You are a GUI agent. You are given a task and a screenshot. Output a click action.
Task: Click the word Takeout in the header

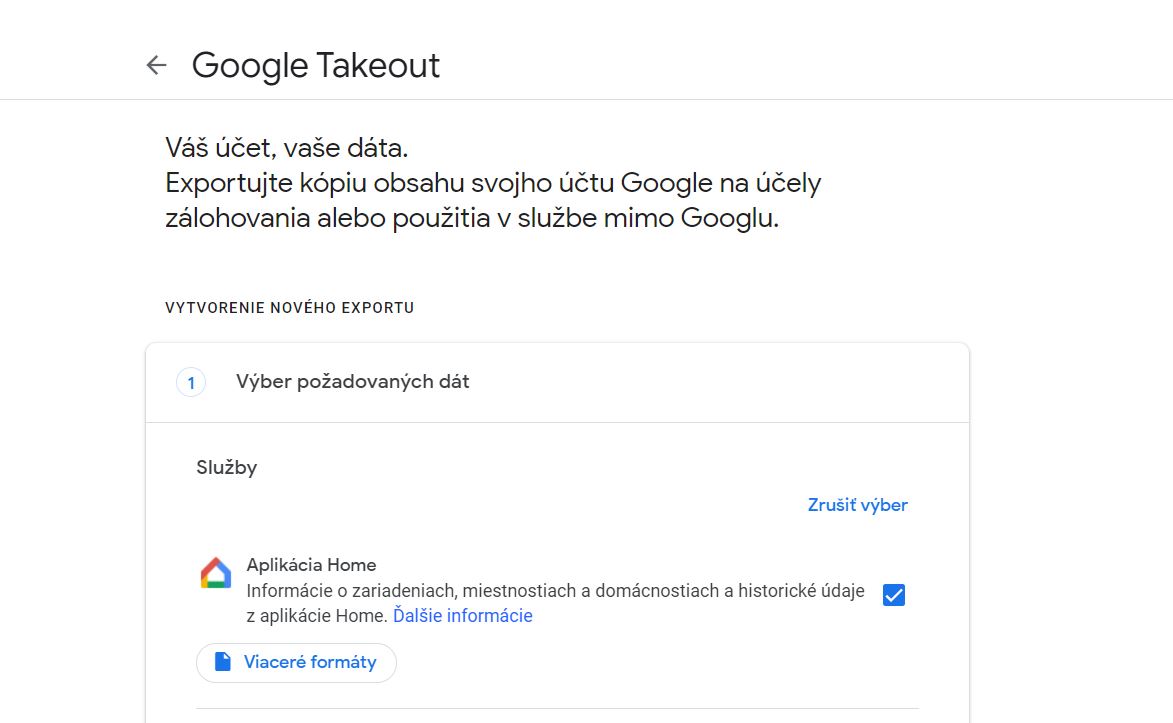(x=378, y=66)
